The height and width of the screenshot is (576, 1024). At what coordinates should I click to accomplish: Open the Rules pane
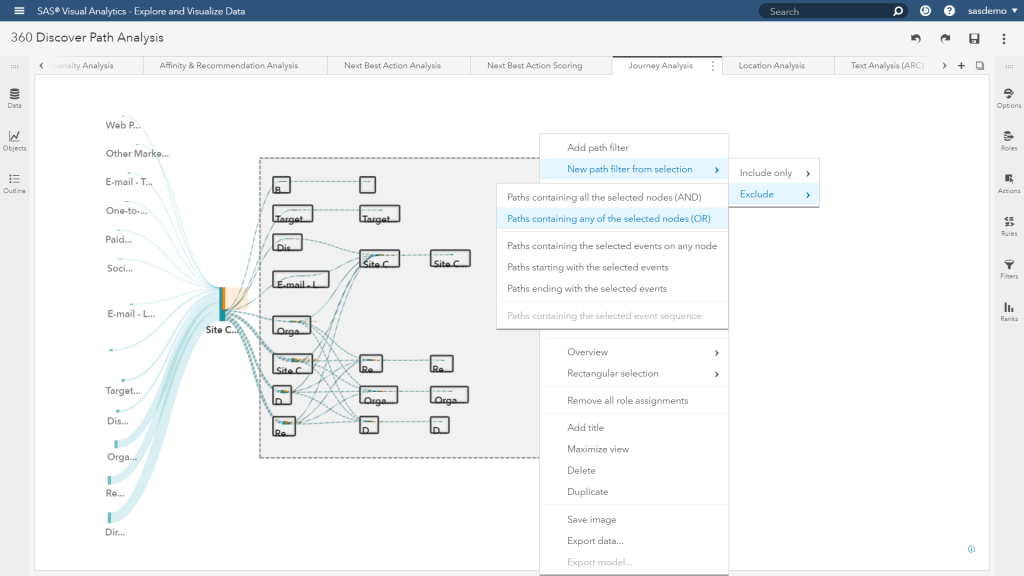coord(1009,226)
